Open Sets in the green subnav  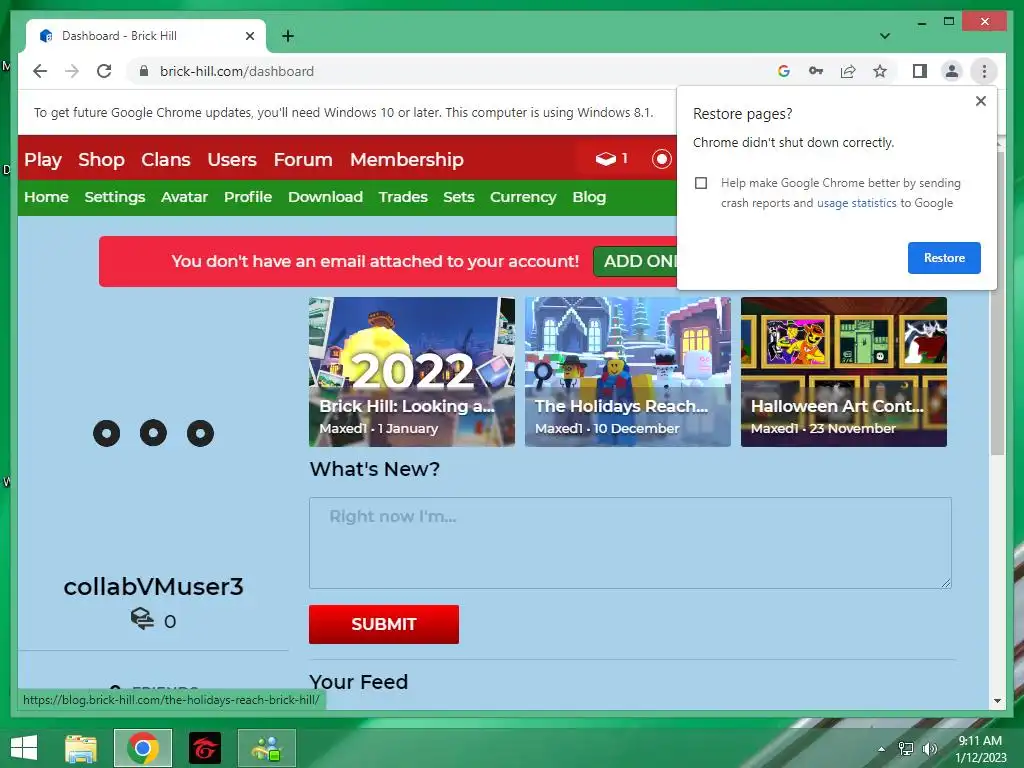458,197
